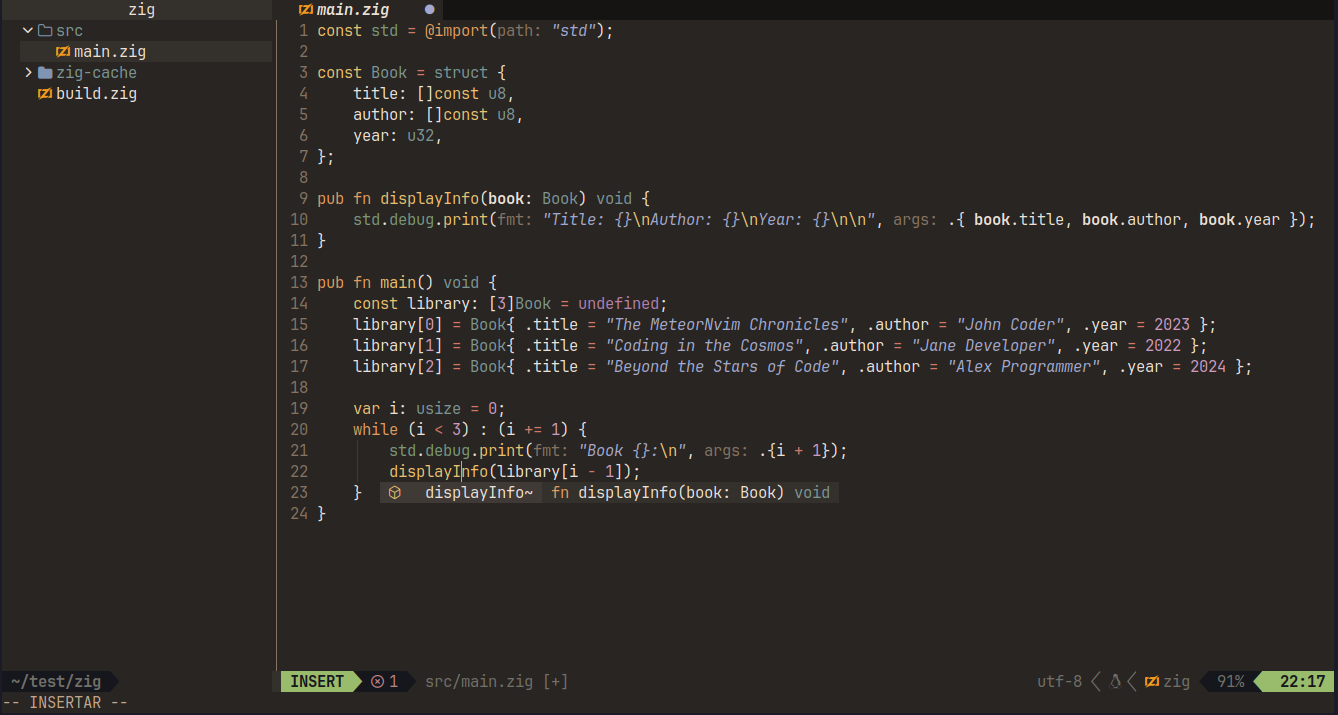Click the "Title: {}\nAuthor" format string

711,220
